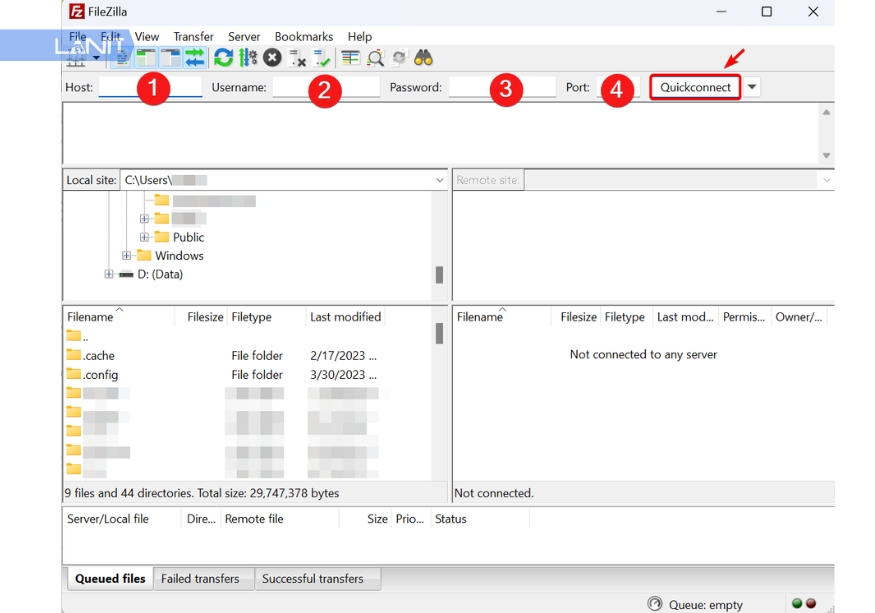Click the colored-rows list toolbar icon

tap(350, 58)
